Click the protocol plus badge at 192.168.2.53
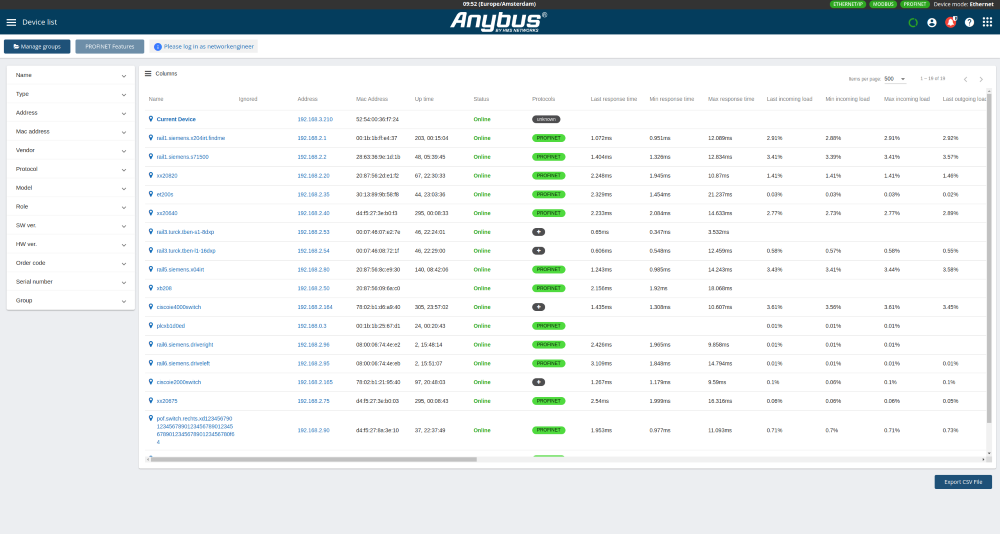This screenshot has width=1000, height=534. coord(538,232)
